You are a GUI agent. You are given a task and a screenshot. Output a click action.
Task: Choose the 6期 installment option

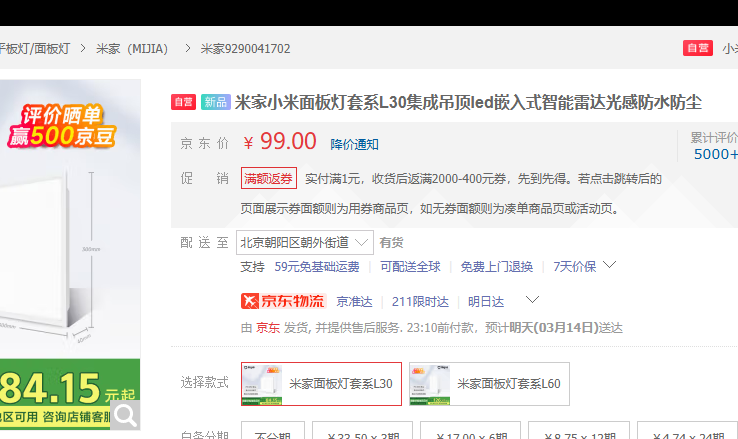(470, 431)
